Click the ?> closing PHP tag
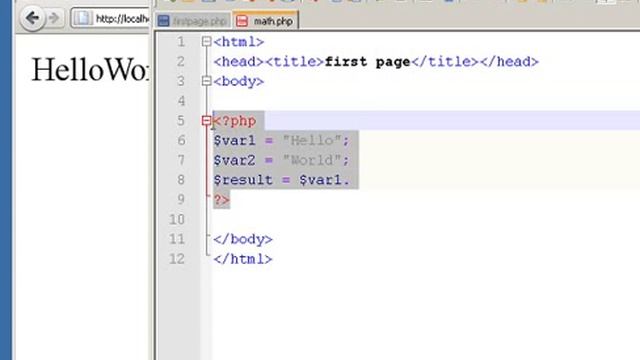 [x=222, y=200]
